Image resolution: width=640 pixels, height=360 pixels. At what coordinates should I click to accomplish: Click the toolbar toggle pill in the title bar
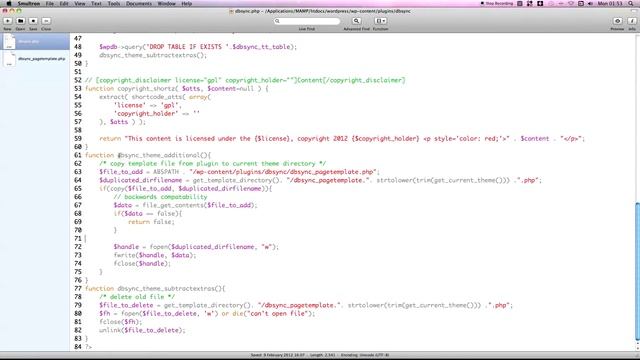click(634, 11)
